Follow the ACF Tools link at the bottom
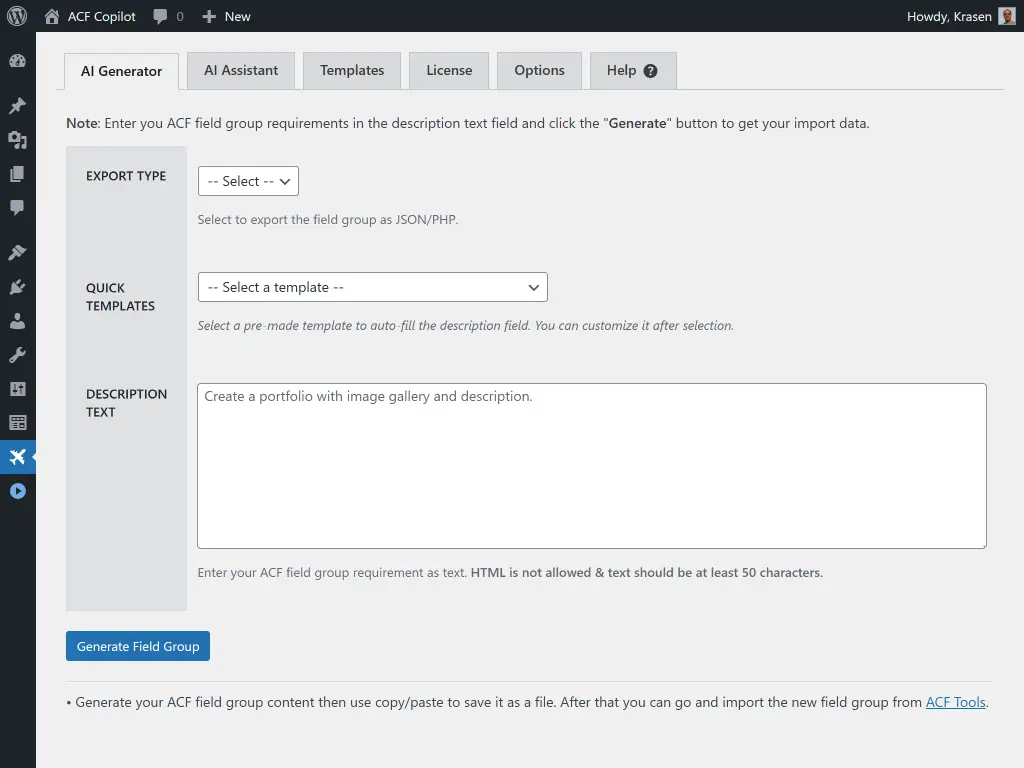The height and width of the screenshot is (768, 1024). tap(955, 702)
